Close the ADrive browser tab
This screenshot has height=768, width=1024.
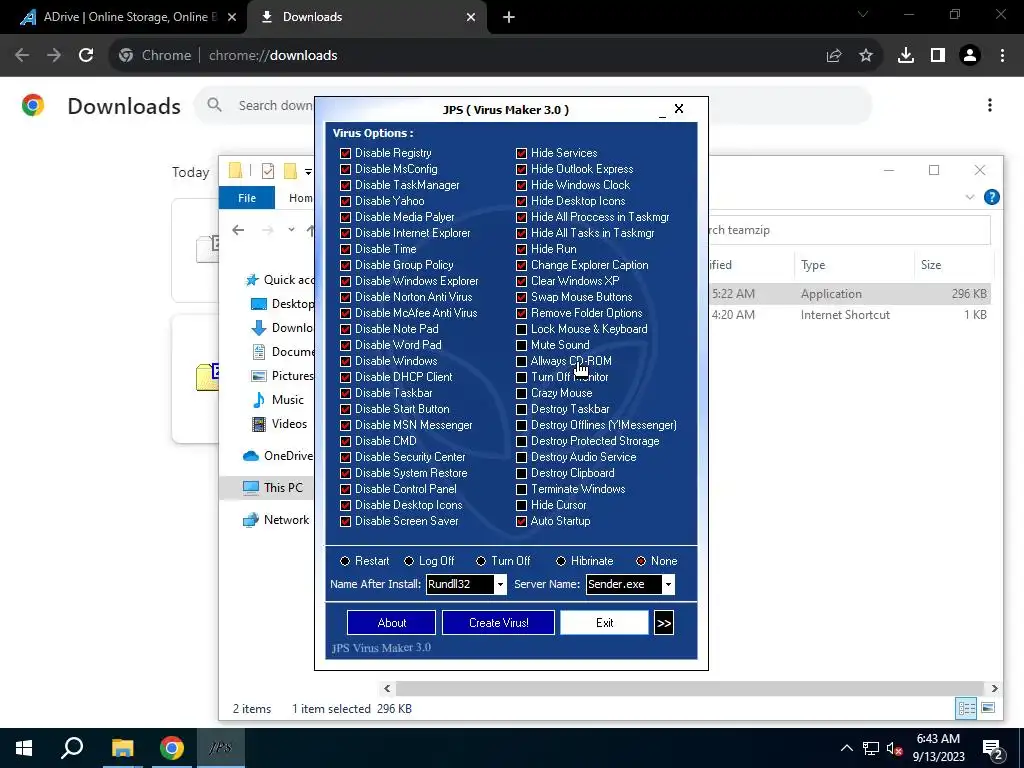click(x=232, y=17)
